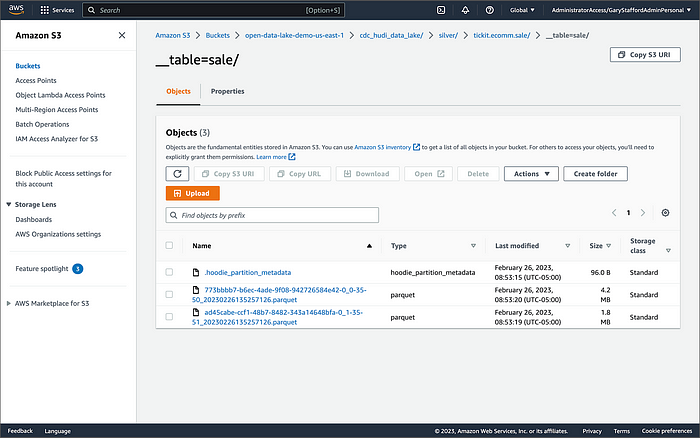Open Privacy link in the footer
This screenshot has width=700, height=438.
pyautogui.click(x=592, y=431)
